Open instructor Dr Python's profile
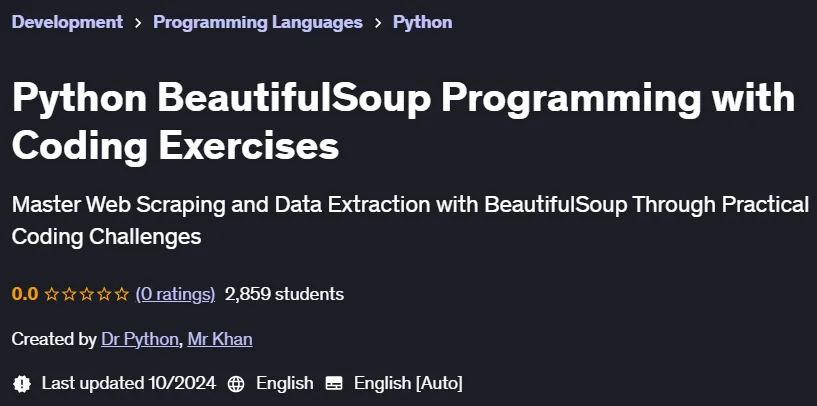The width and height of the screenshot is (817, 406). tap(140, 339)
